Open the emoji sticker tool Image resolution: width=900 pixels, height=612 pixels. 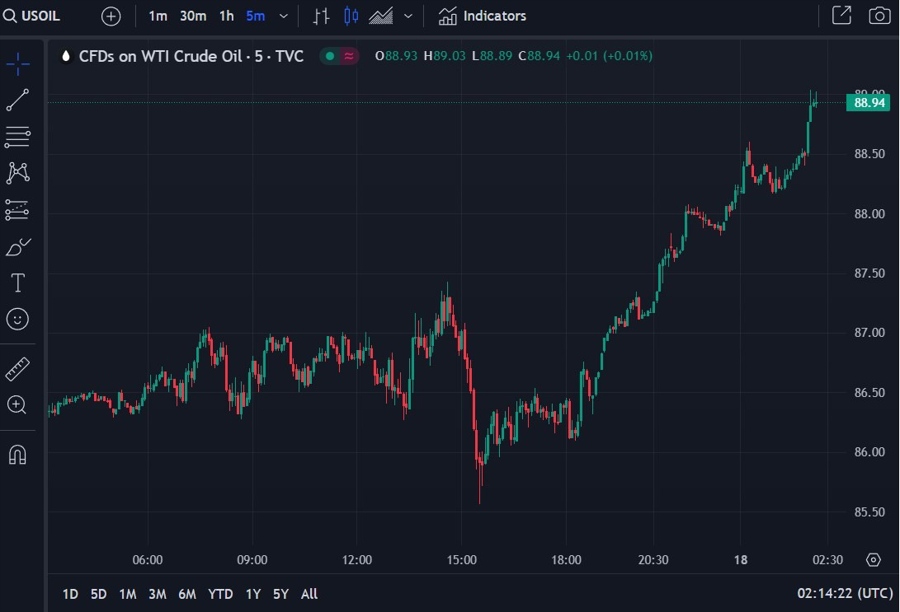(18, 319)
